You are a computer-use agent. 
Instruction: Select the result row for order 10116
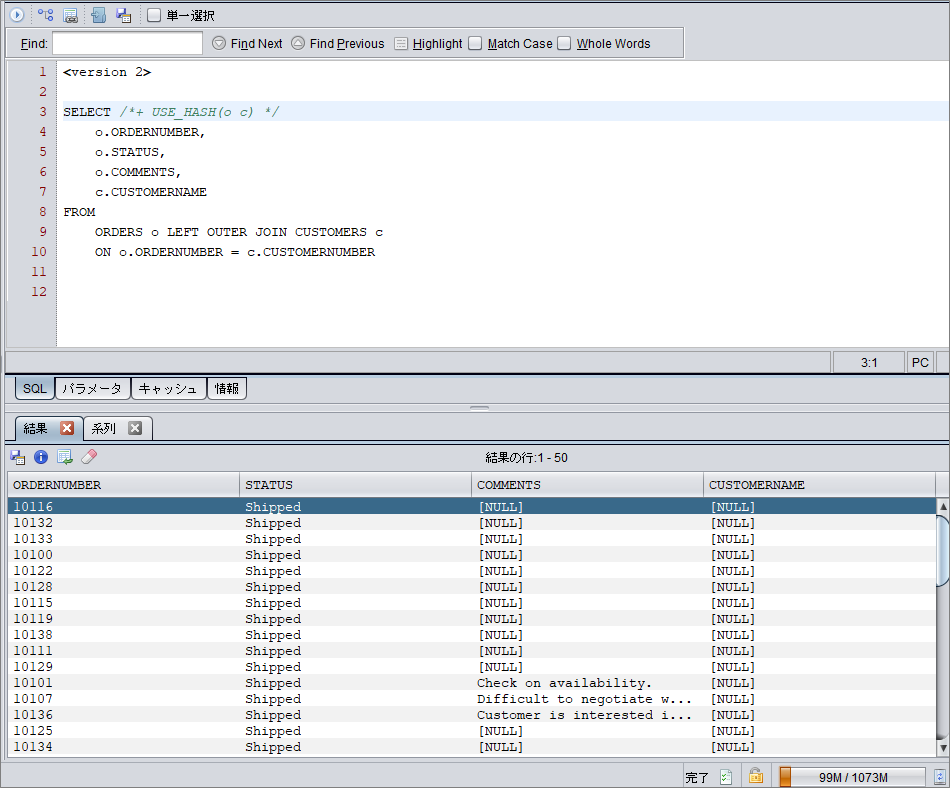point(471,506)
